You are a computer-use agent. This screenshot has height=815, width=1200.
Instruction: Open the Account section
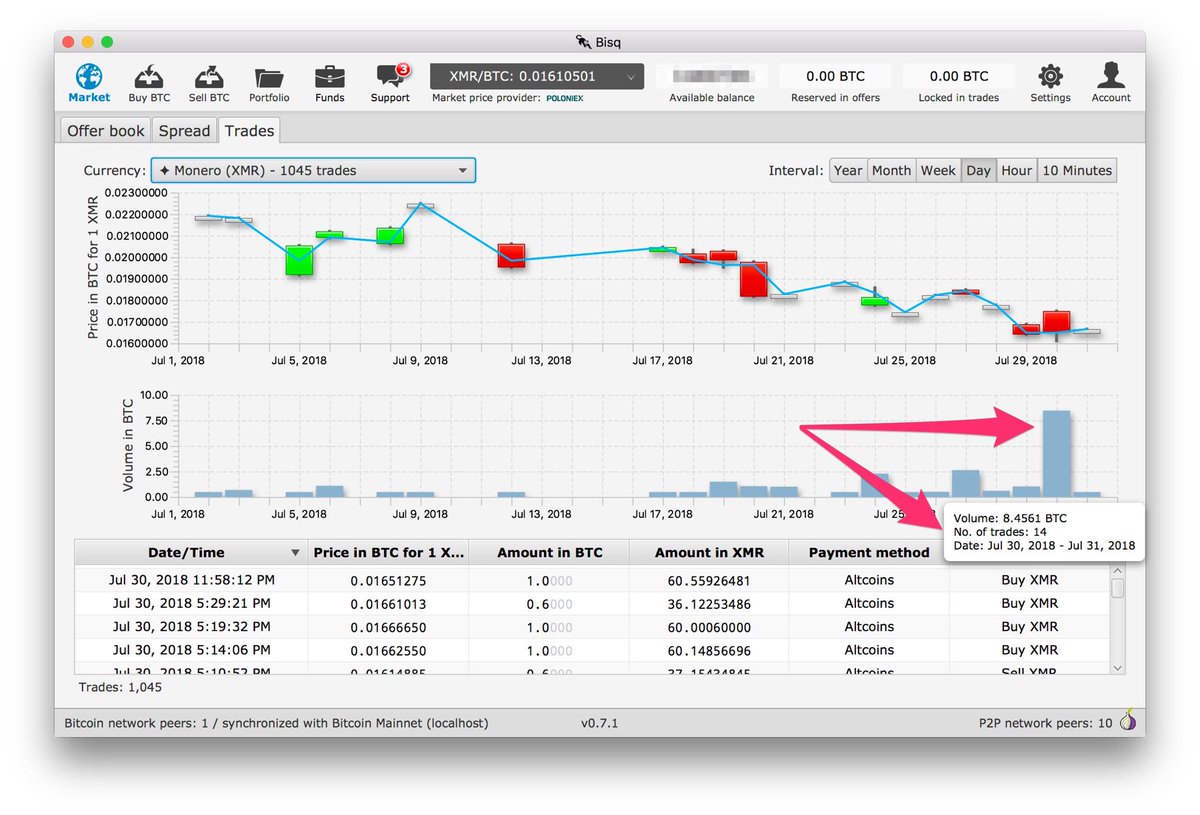(1111, 83)
